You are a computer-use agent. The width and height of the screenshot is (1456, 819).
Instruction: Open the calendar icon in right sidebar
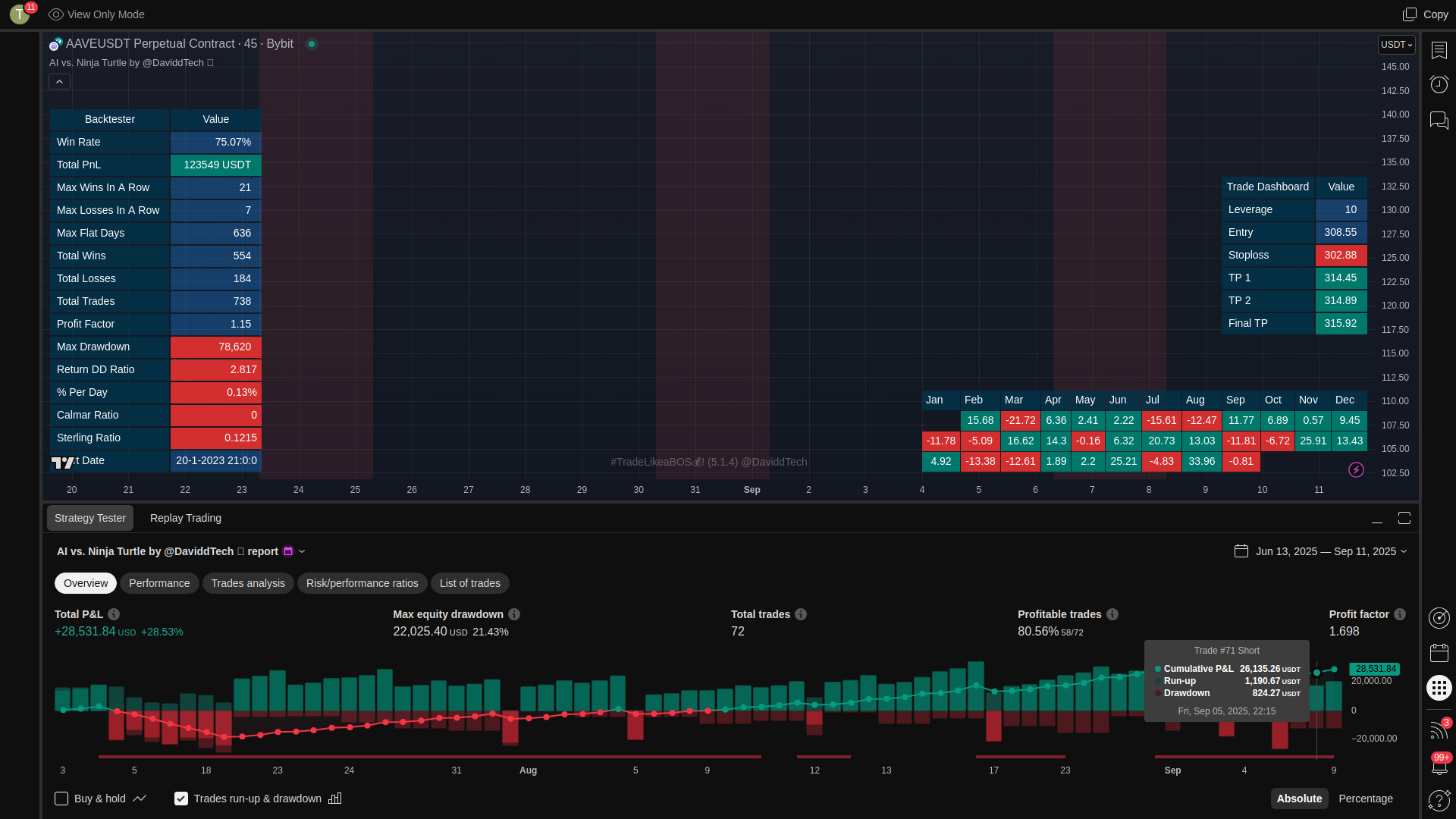1439,653
